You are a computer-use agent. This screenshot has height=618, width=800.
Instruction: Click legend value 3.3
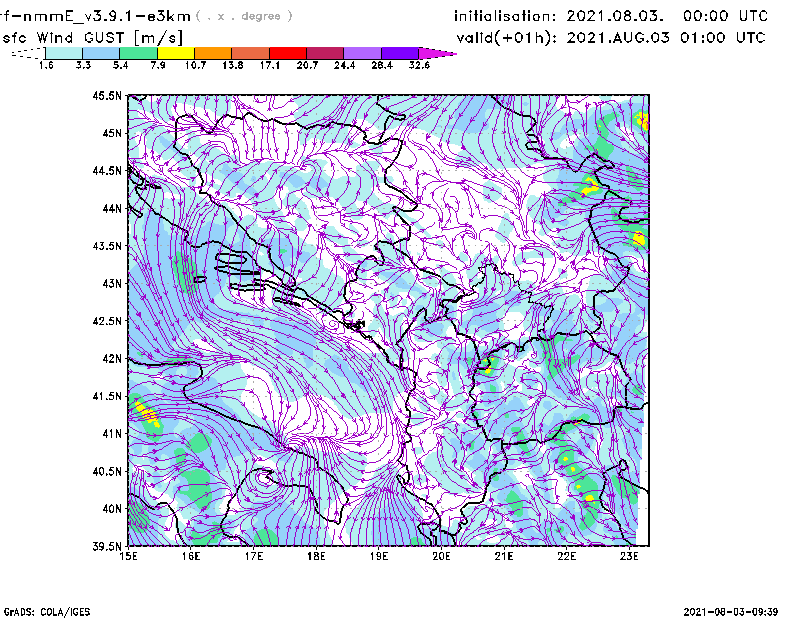83,65
